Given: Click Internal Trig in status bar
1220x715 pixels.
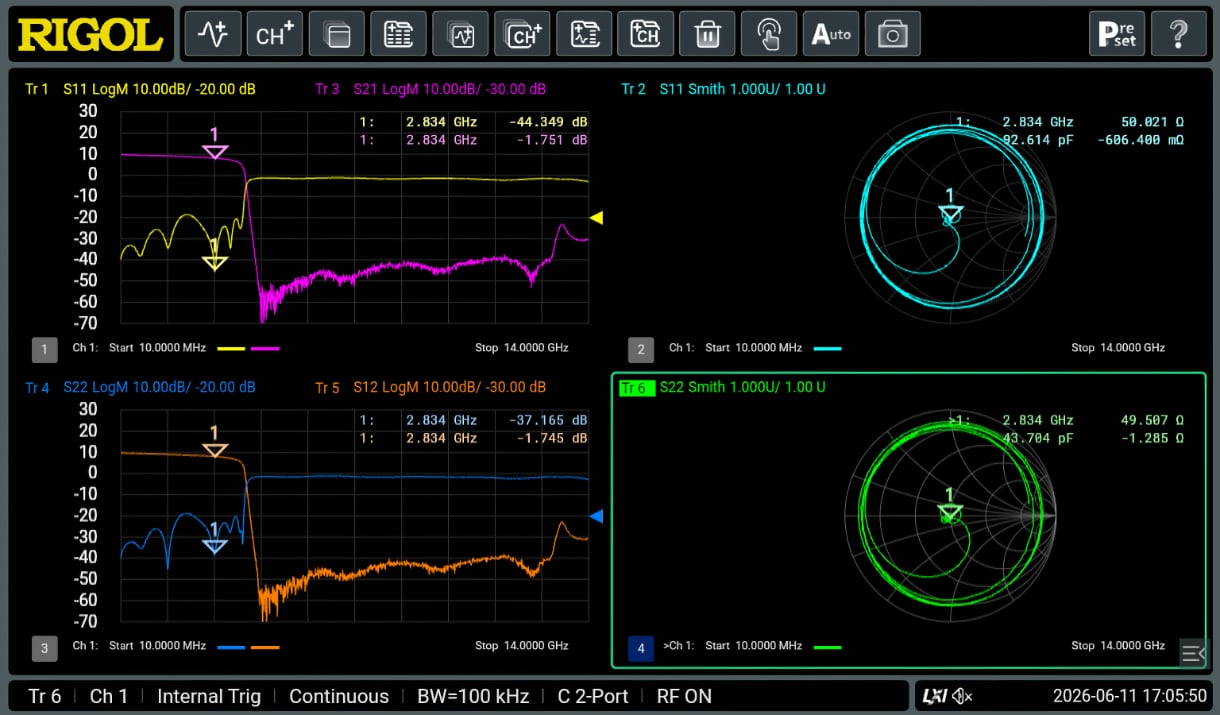Looking at the screenshot, I should (209, 696).
